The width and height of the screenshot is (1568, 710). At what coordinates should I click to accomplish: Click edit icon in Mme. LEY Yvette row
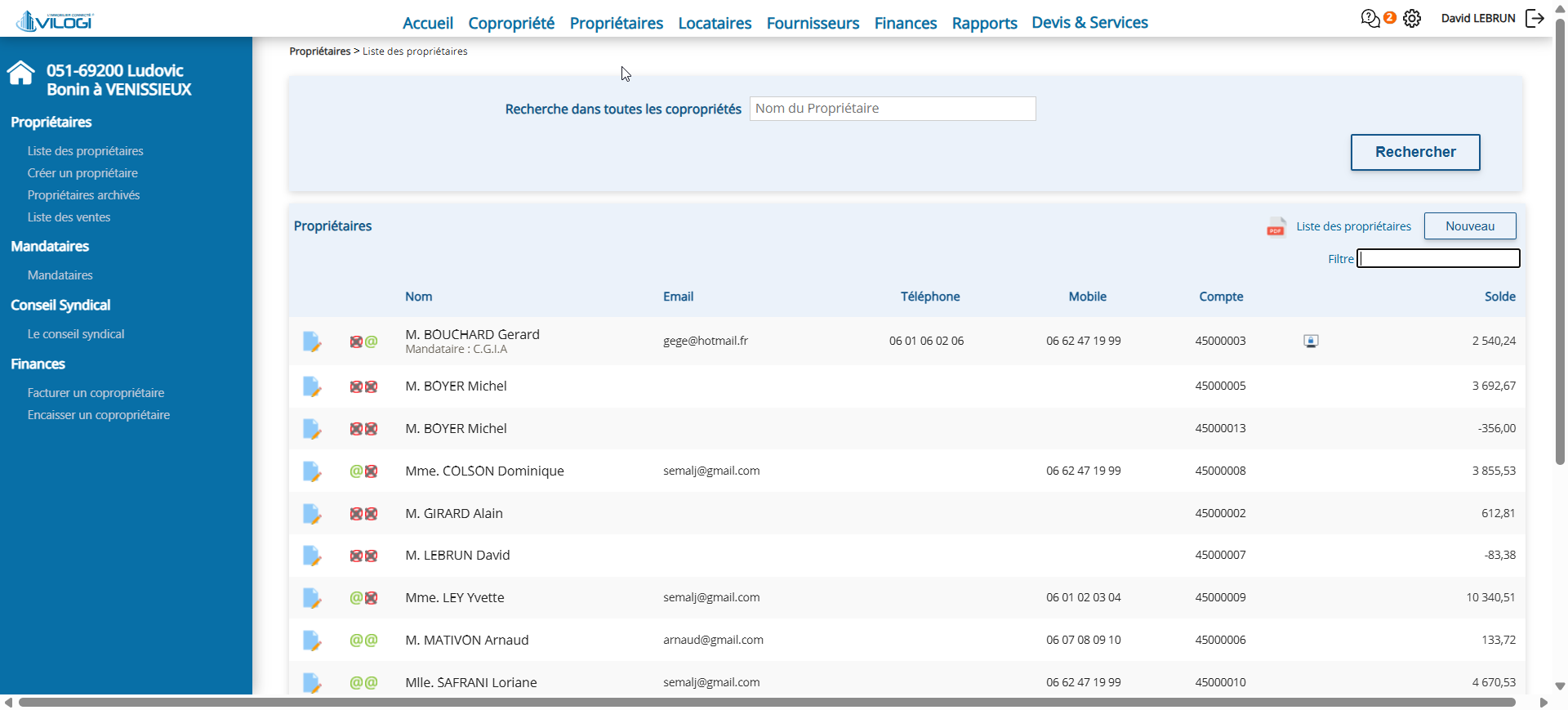point(312,598)
